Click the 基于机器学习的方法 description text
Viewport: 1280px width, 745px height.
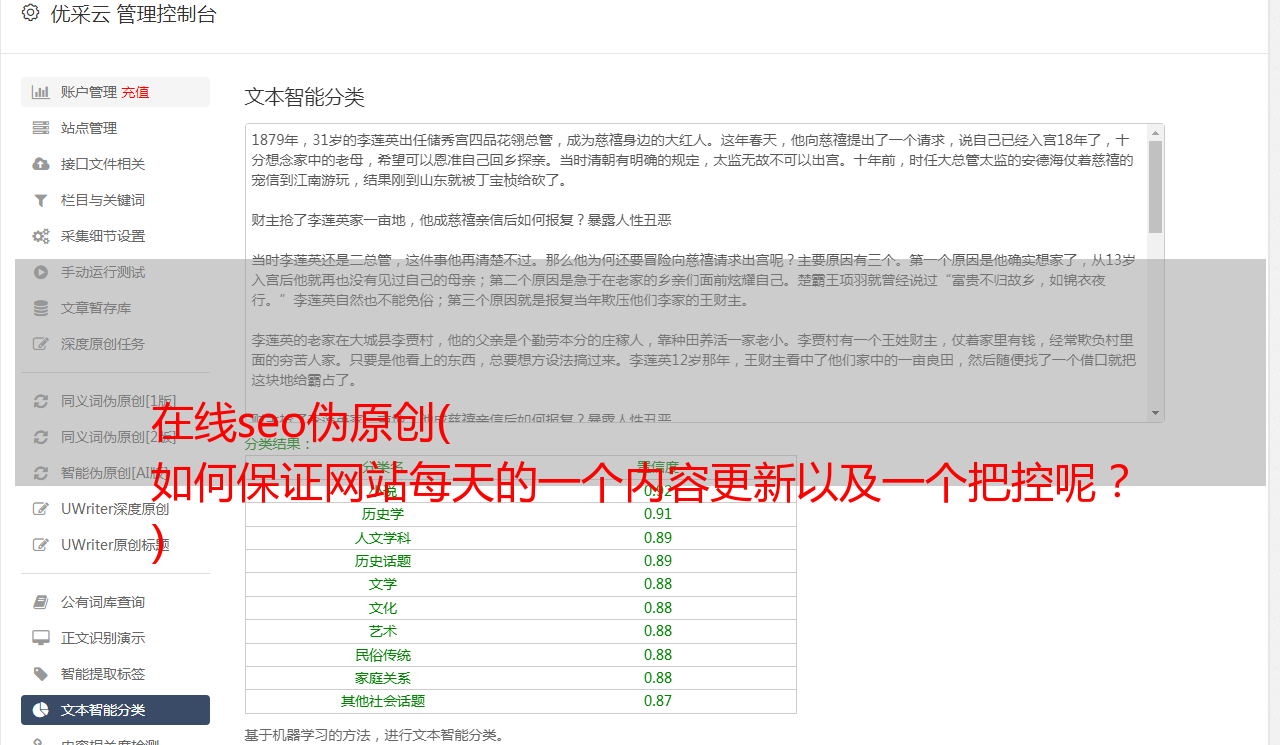[374, 735]
